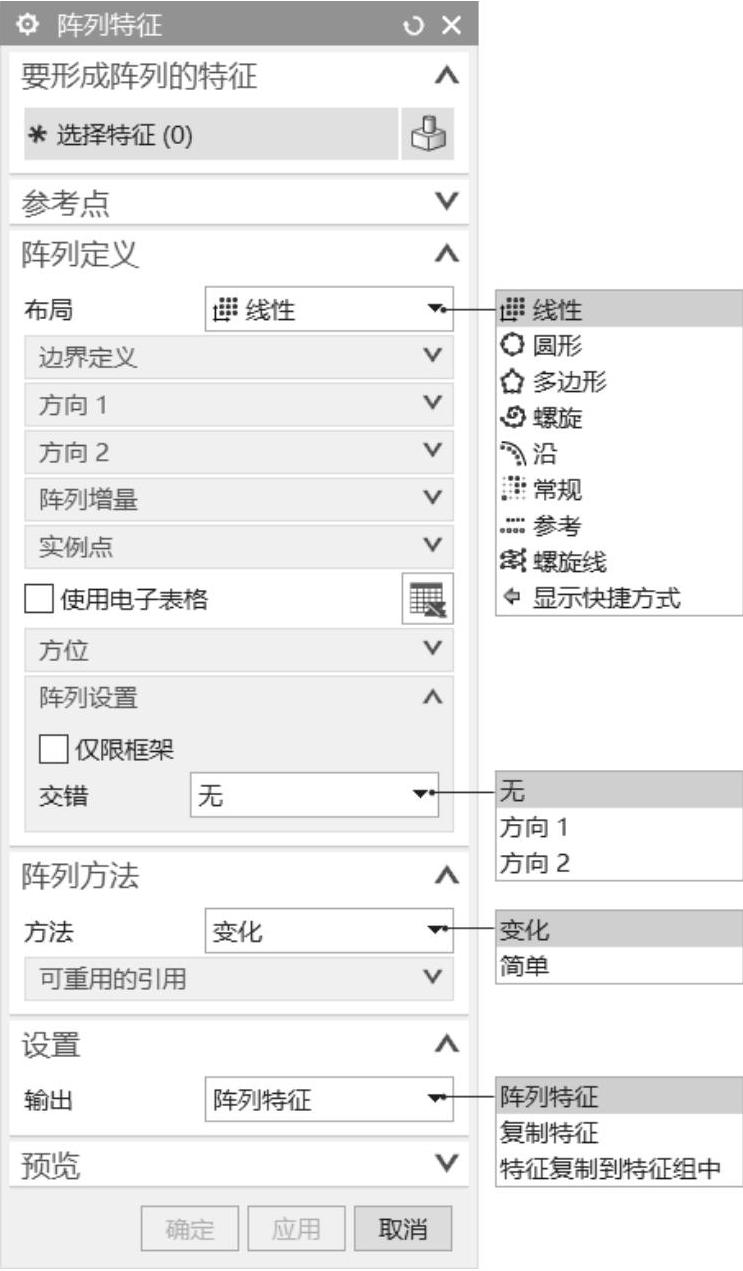The height and width of the screenshot is (1271, 743).
Task: Click the 选择特征 (0) selection field
Action: tap(211, 135)
